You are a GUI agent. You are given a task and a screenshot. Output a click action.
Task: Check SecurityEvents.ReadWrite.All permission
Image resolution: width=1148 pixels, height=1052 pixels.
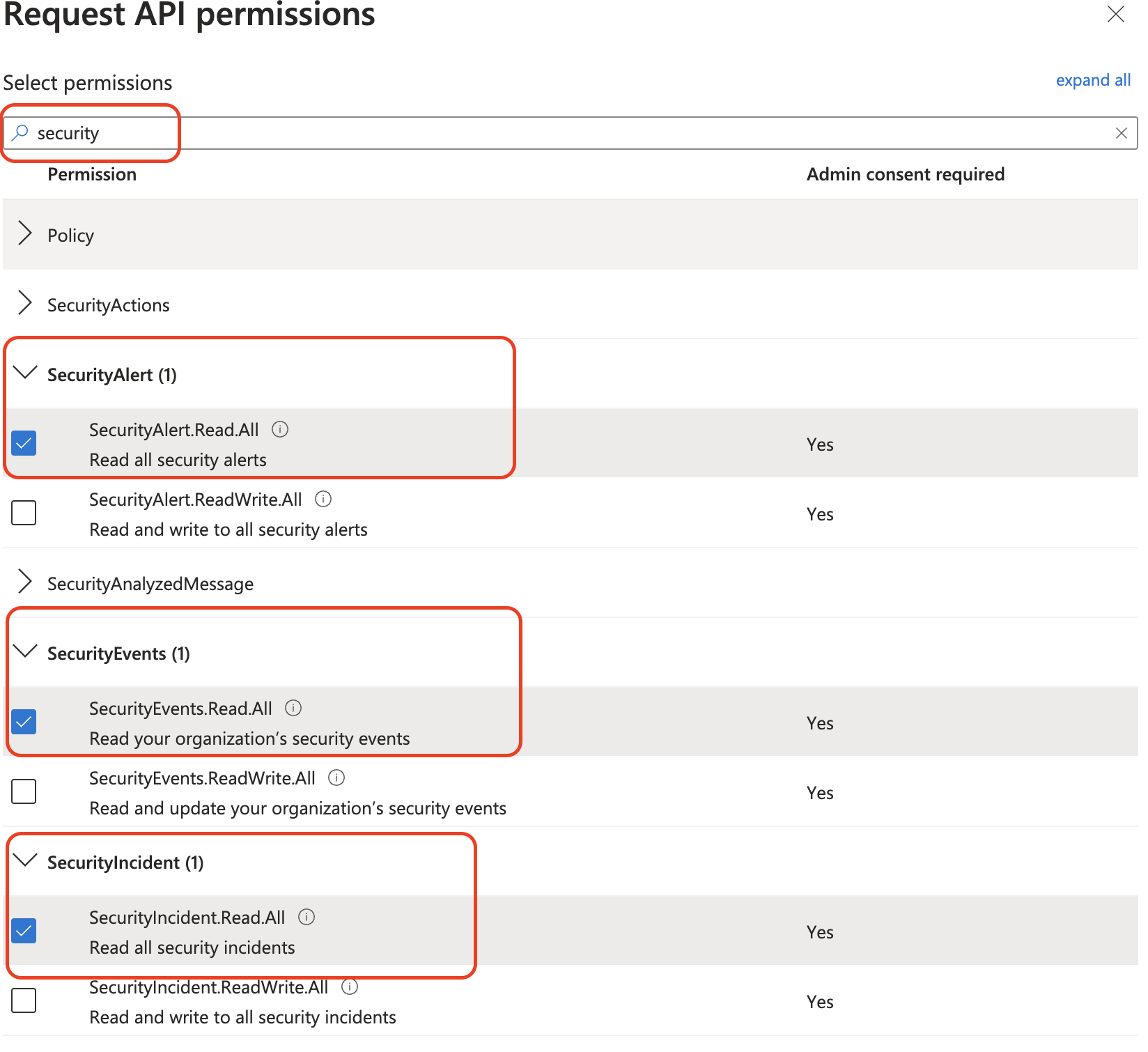[24, 791]
